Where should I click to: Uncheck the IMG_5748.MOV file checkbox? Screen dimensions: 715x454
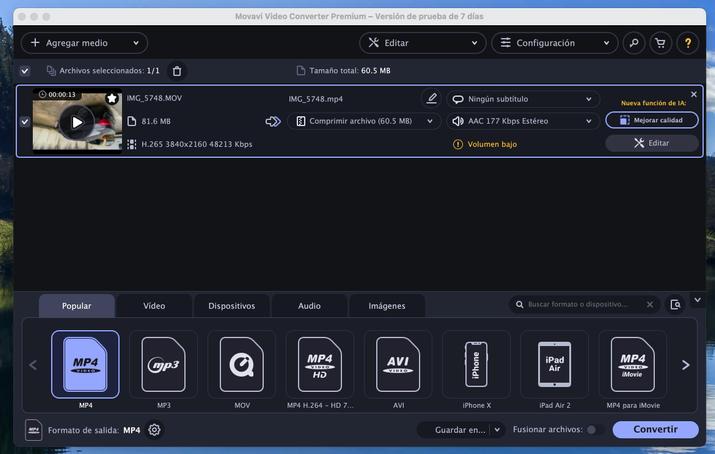tap(25, 122)
